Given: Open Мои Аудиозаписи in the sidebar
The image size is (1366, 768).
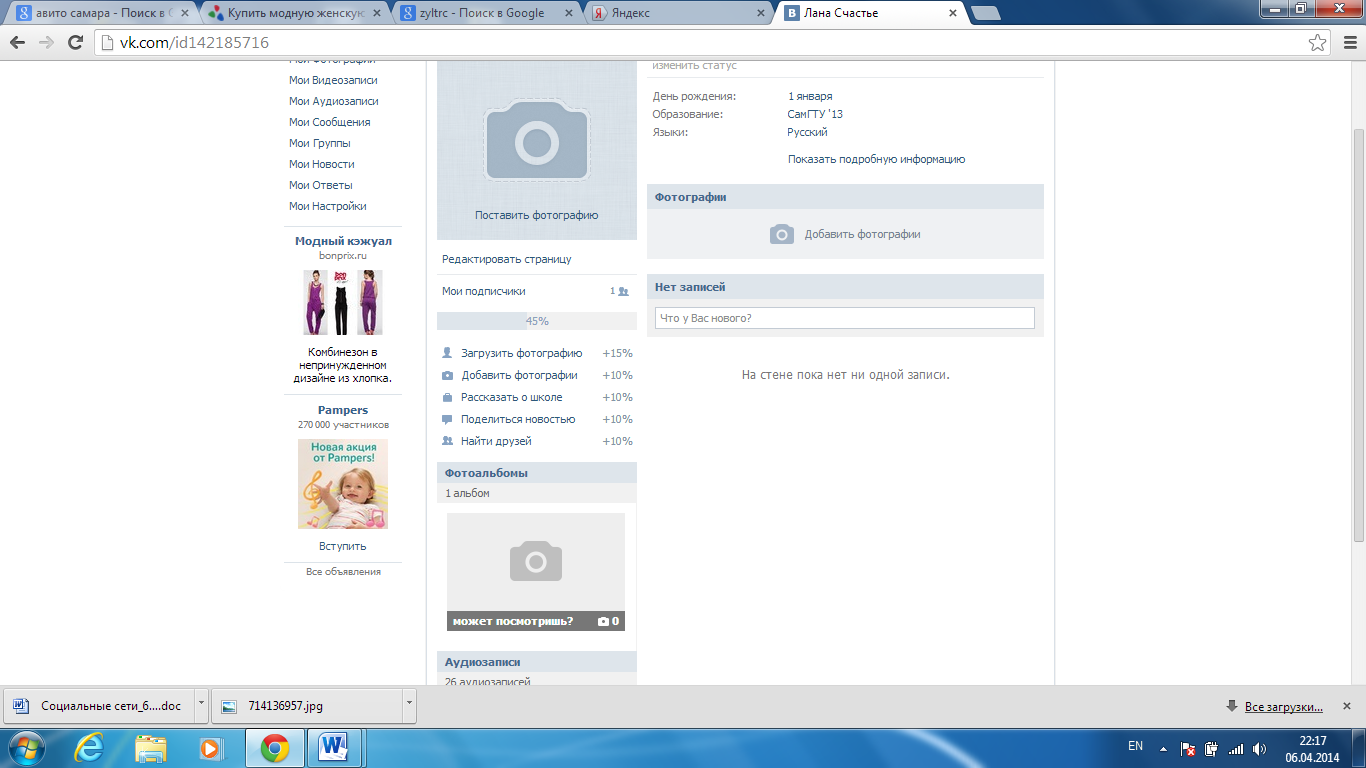Looking at the screenshot, I should click(333, 101).
